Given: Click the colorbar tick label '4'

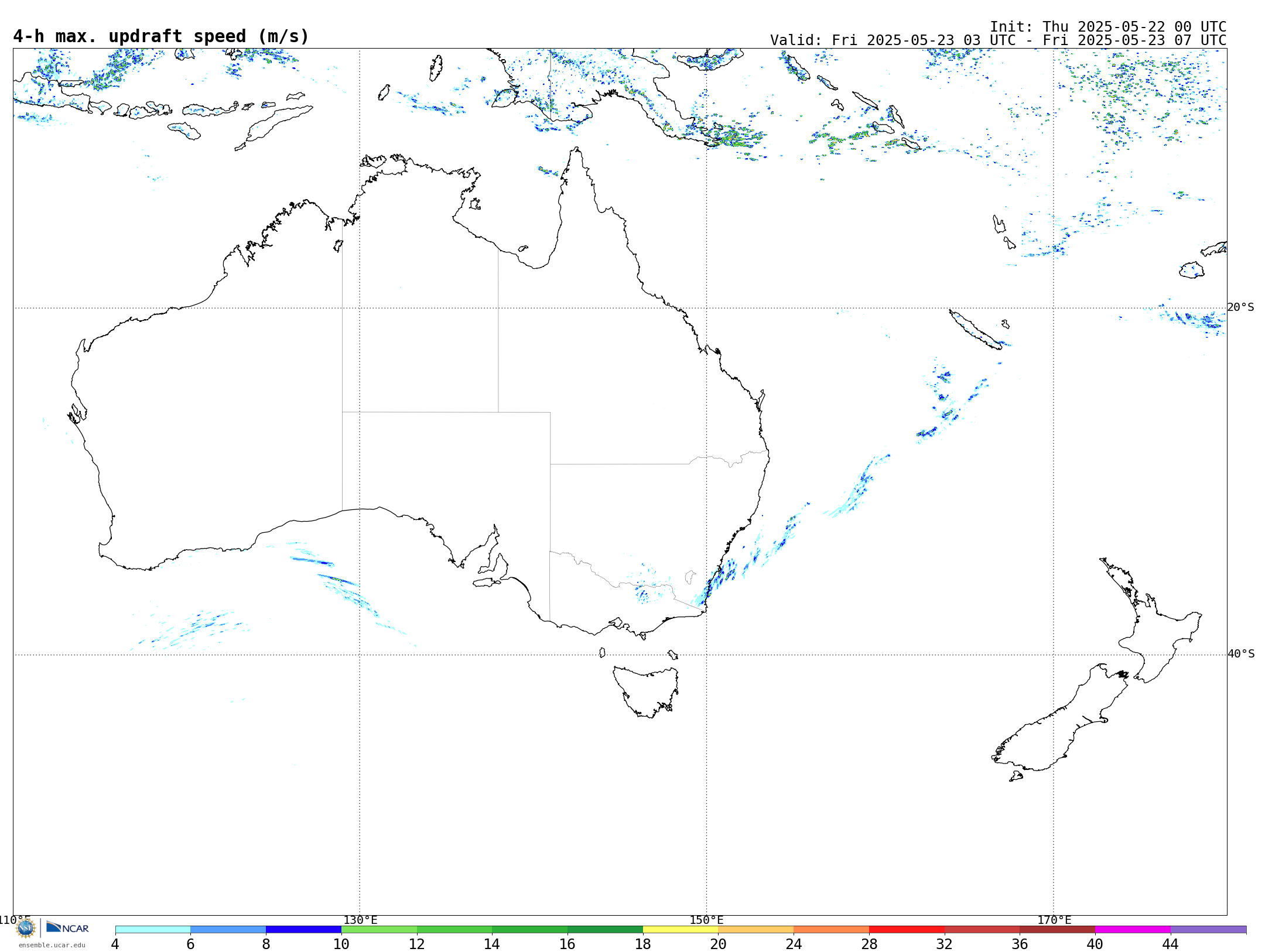Looking at the screenshot, I should [x=115, y=944].
